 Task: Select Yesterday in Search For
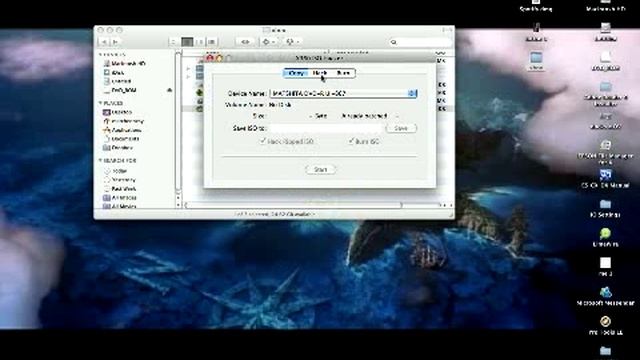(x=120, y=180)
